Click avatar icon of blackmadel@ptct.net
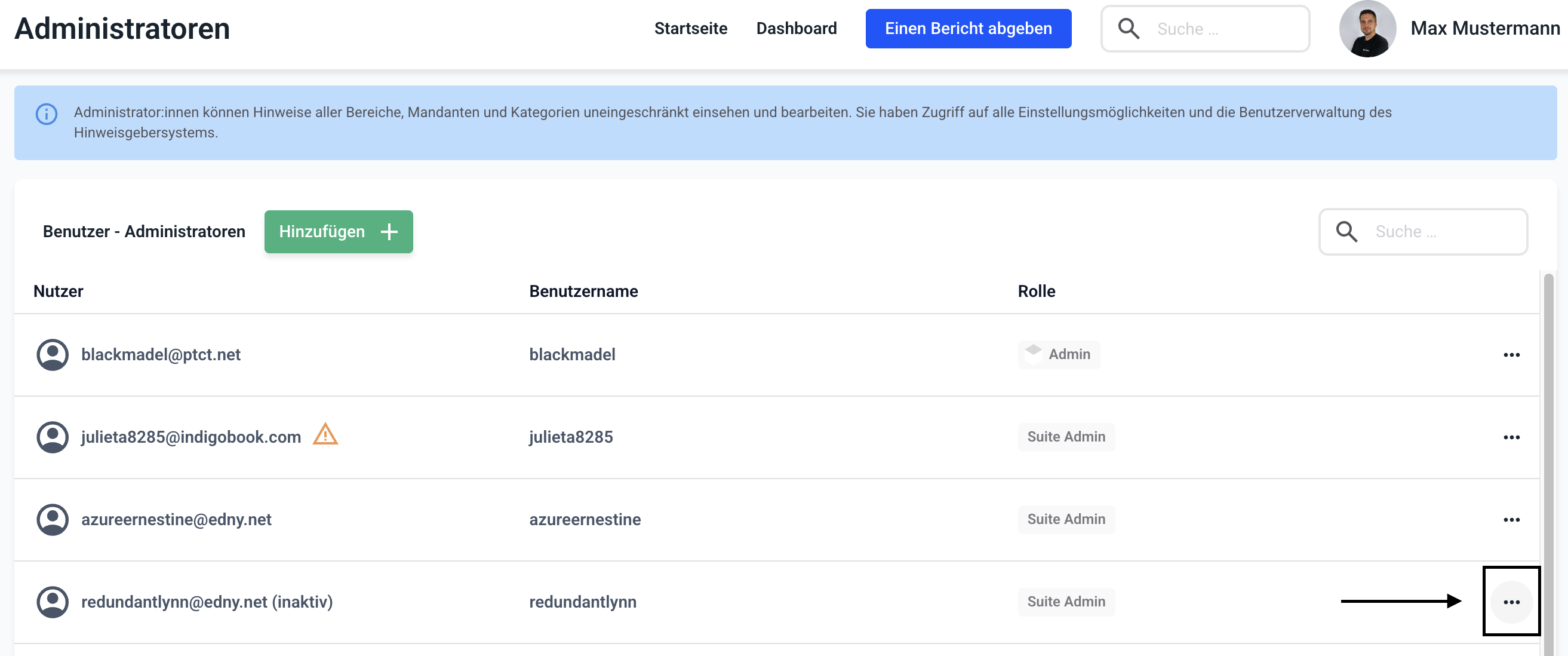This screenshot has width=1568, height=656. click(x=53, y=354)
